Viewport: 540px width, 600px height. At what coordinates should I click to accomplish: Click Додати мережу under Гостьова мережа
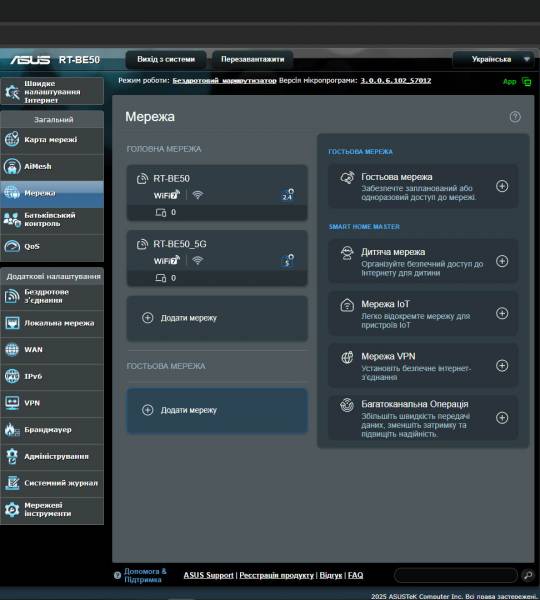click(x=217, y=410)
